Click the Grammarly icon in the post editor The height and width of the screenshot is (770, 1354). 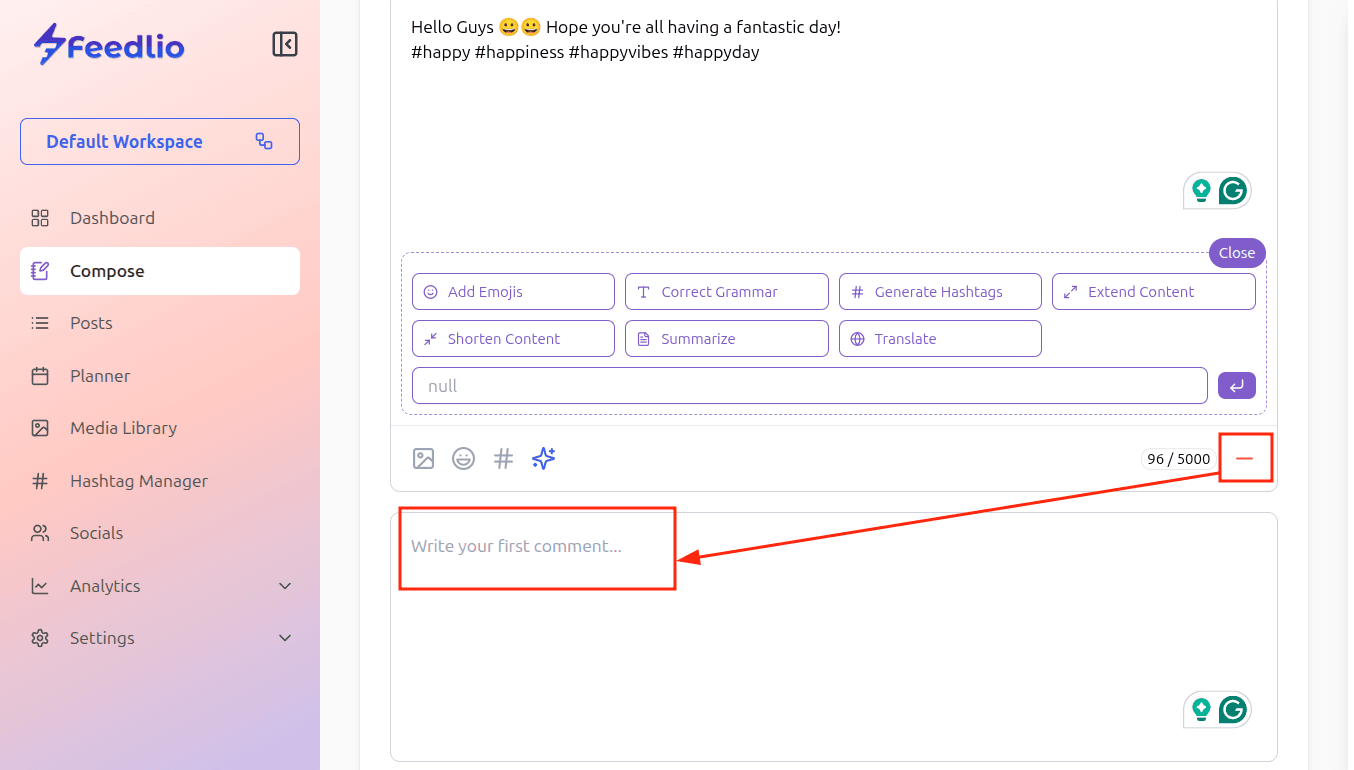pyautogui.click(x=1233, y=191)
